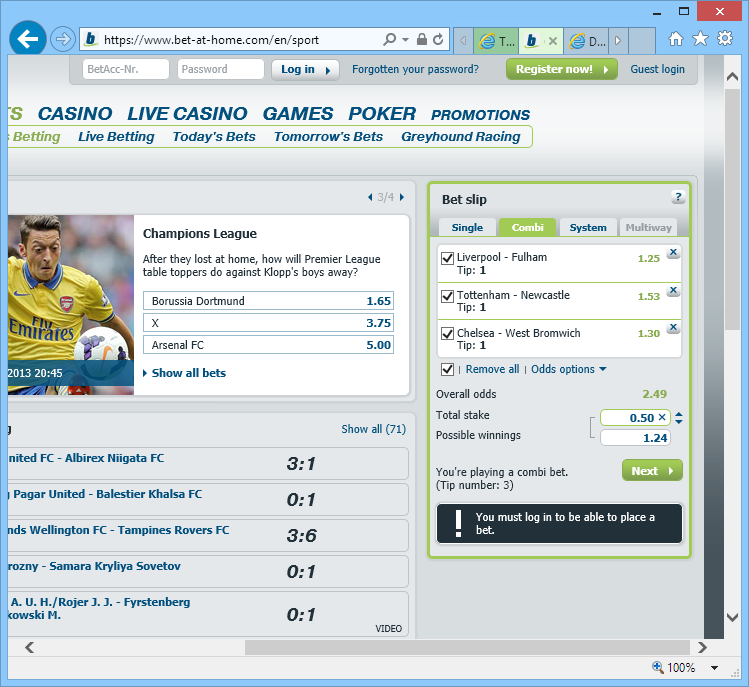Viewport: 749px width, 687px height.
Task: Clear the total stake with X icon
Action: 662,417
